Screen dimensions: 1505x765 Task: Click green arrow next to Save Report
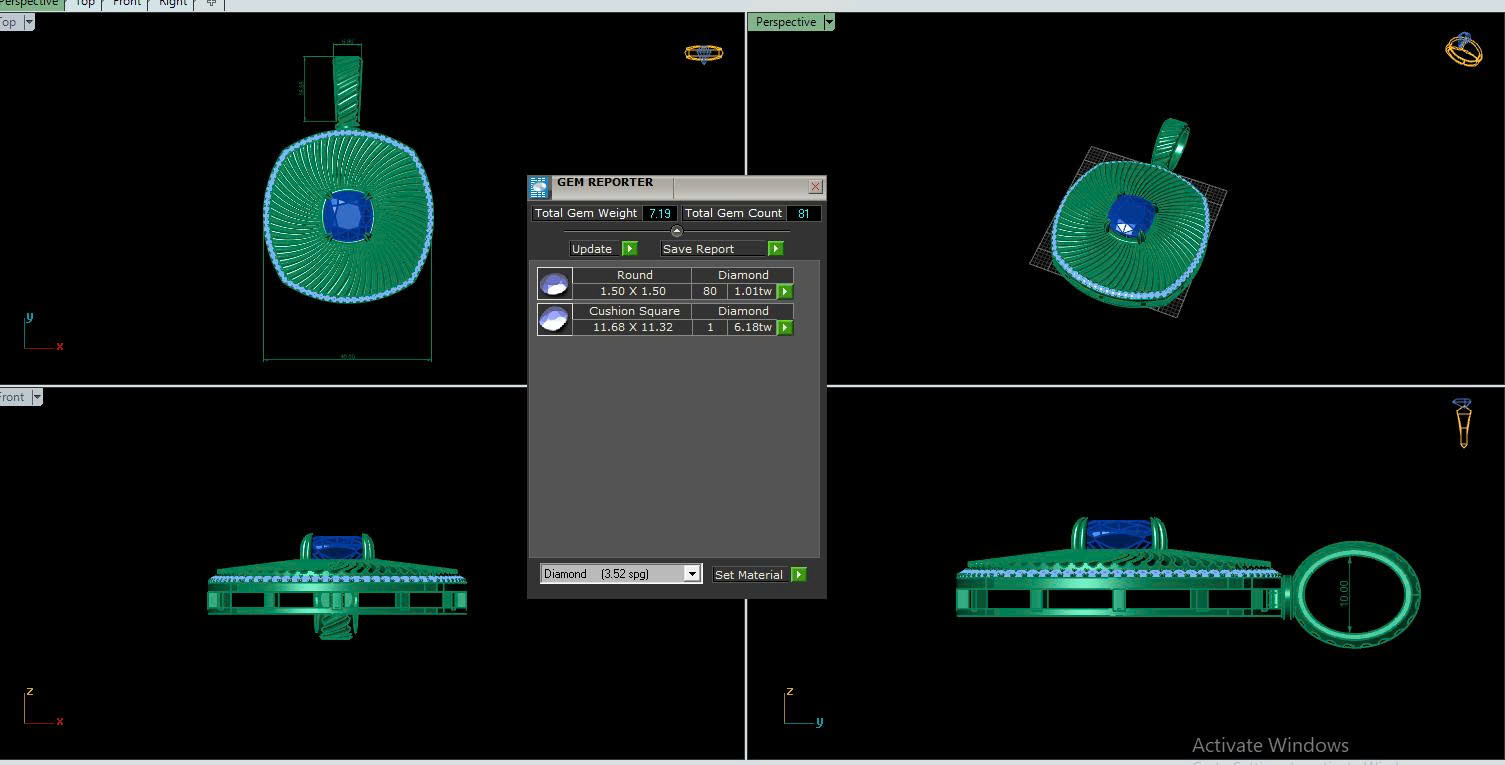tap(775, 249)
